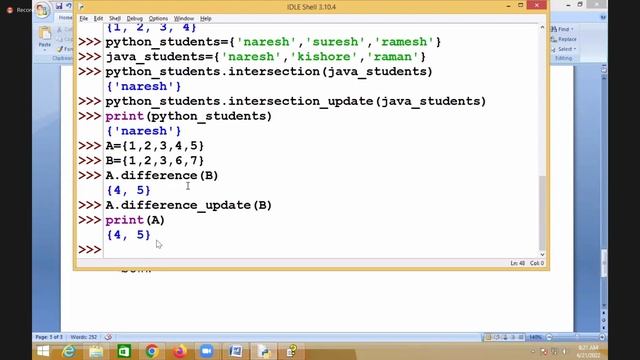Click the 'print(python_students)' line
The width and height of the screenshot is (640, 360).
coord(189,116)
